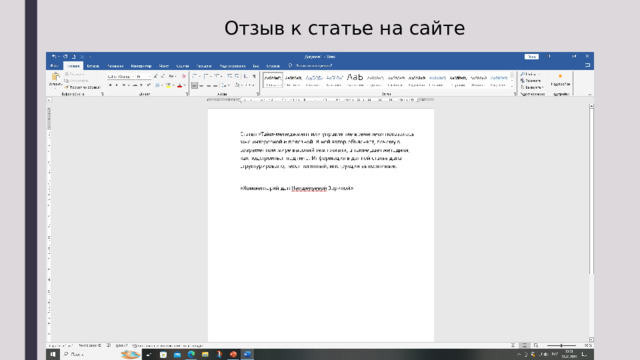Open the File tab
The width and height of the screenshot is (640, 360).
tap(54, 66)
